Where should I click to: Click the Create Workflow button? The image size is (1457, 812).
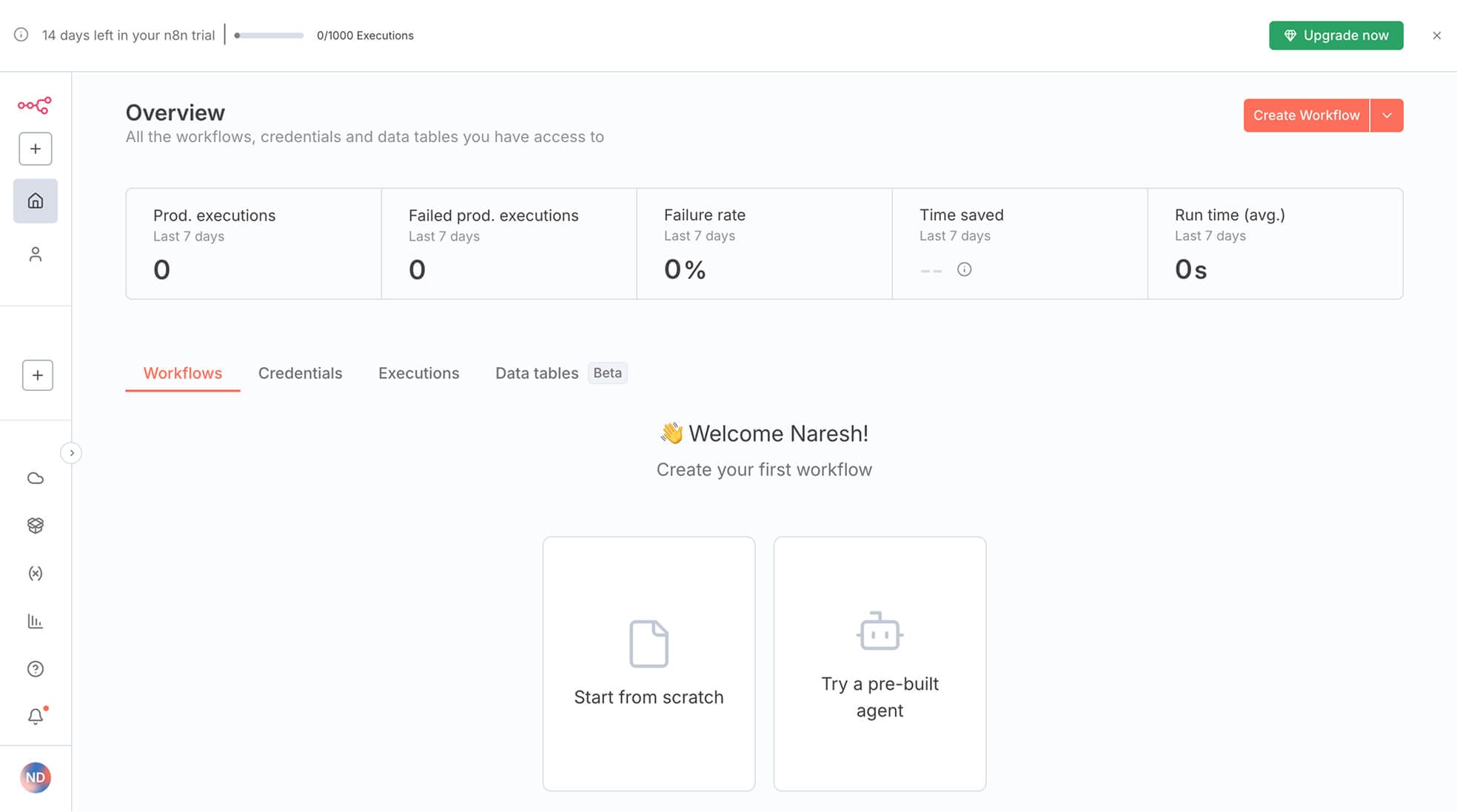1306,115
